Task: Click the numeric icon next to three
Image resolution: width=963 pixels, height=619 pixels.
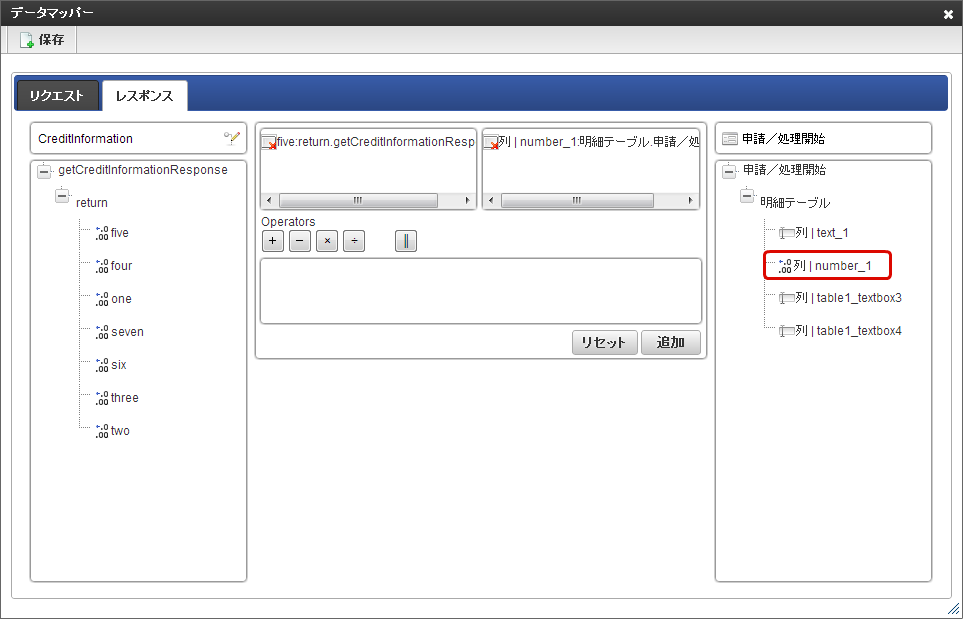Action: (x=102, y=399)
